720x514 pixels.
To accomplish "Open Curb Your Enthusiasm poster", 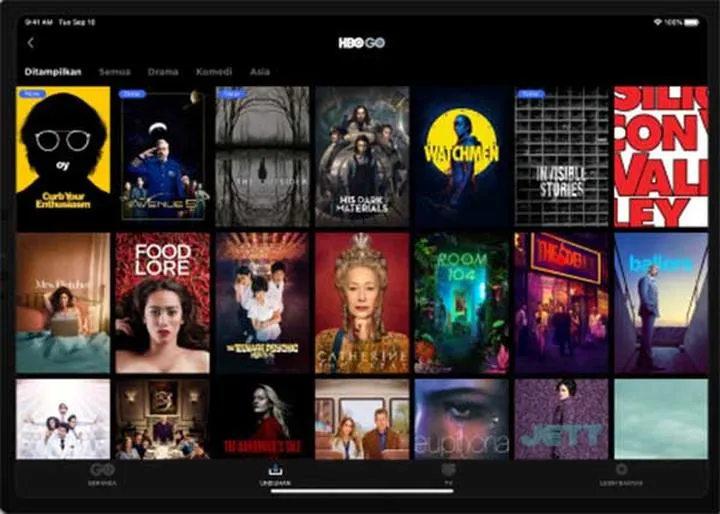I will click(63, 156).
